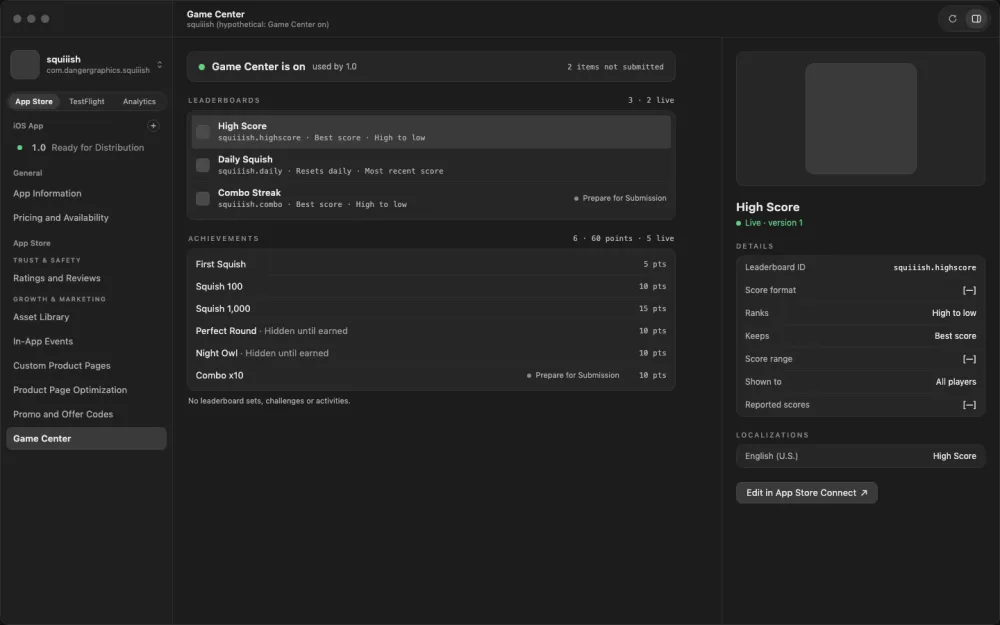
Task: Switch to the Analytics tab
Action: pos(139,101)
